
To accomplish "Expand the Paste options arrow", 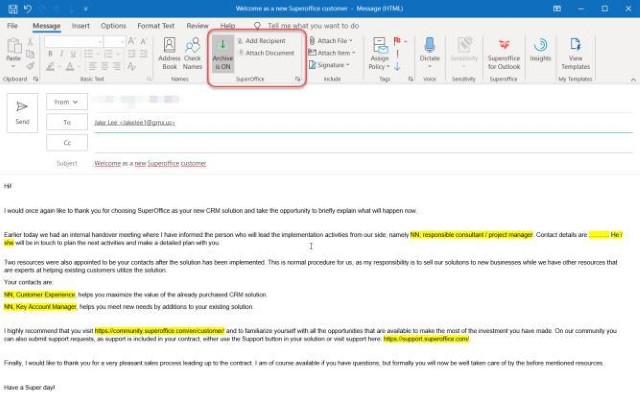I will [13, 67].
